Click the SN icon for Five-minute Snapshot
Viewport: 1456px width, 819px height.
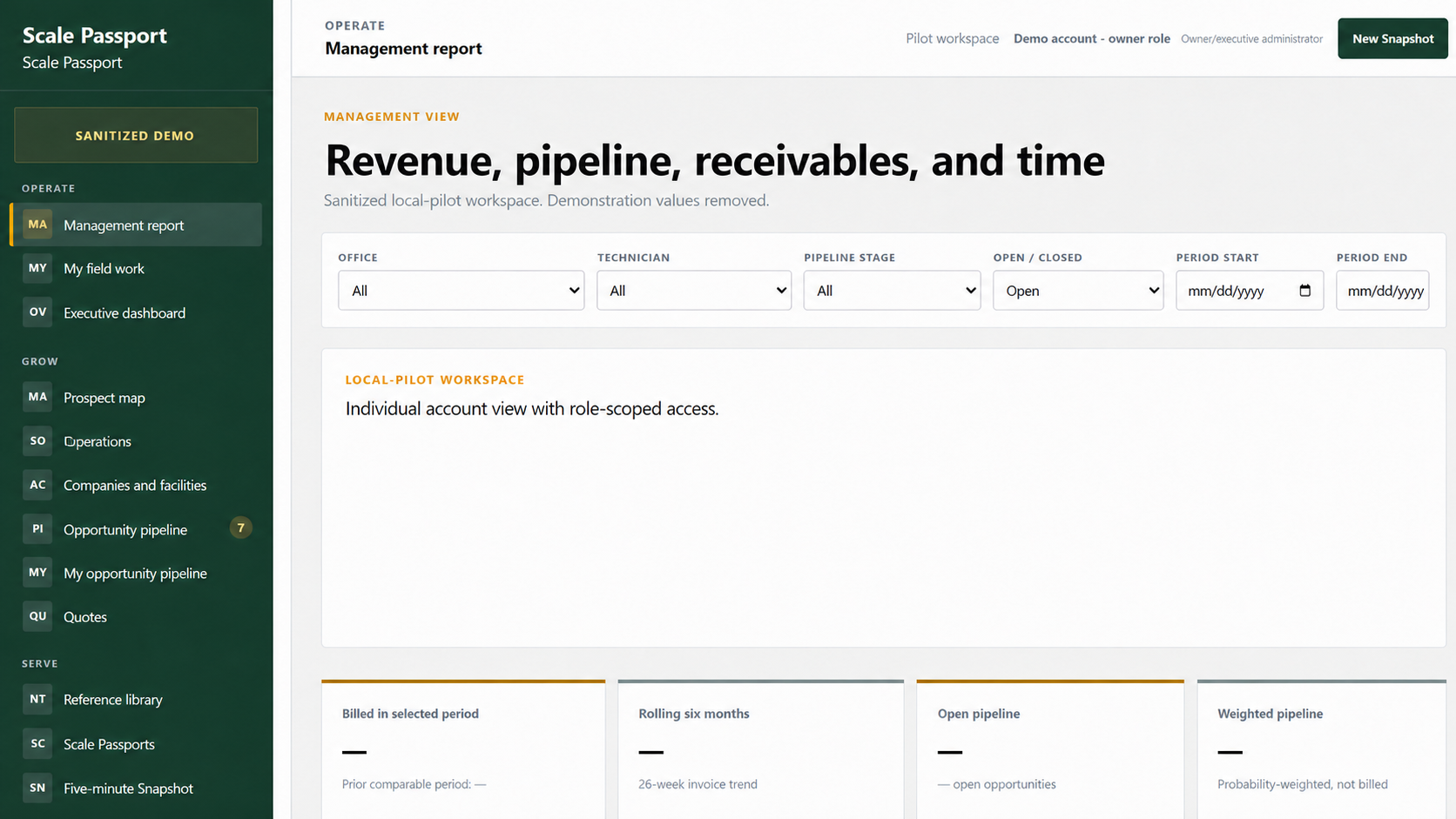tap(37, 788)
